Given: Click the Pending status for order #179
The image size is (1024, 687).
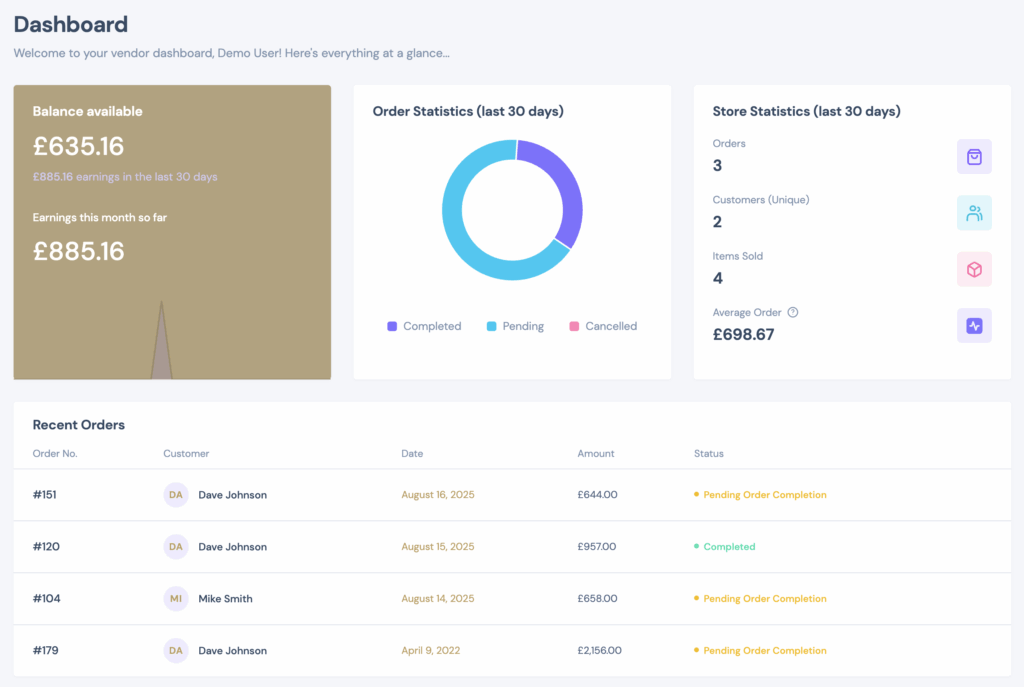Looking at the screenshot, I should click(764, 651).
